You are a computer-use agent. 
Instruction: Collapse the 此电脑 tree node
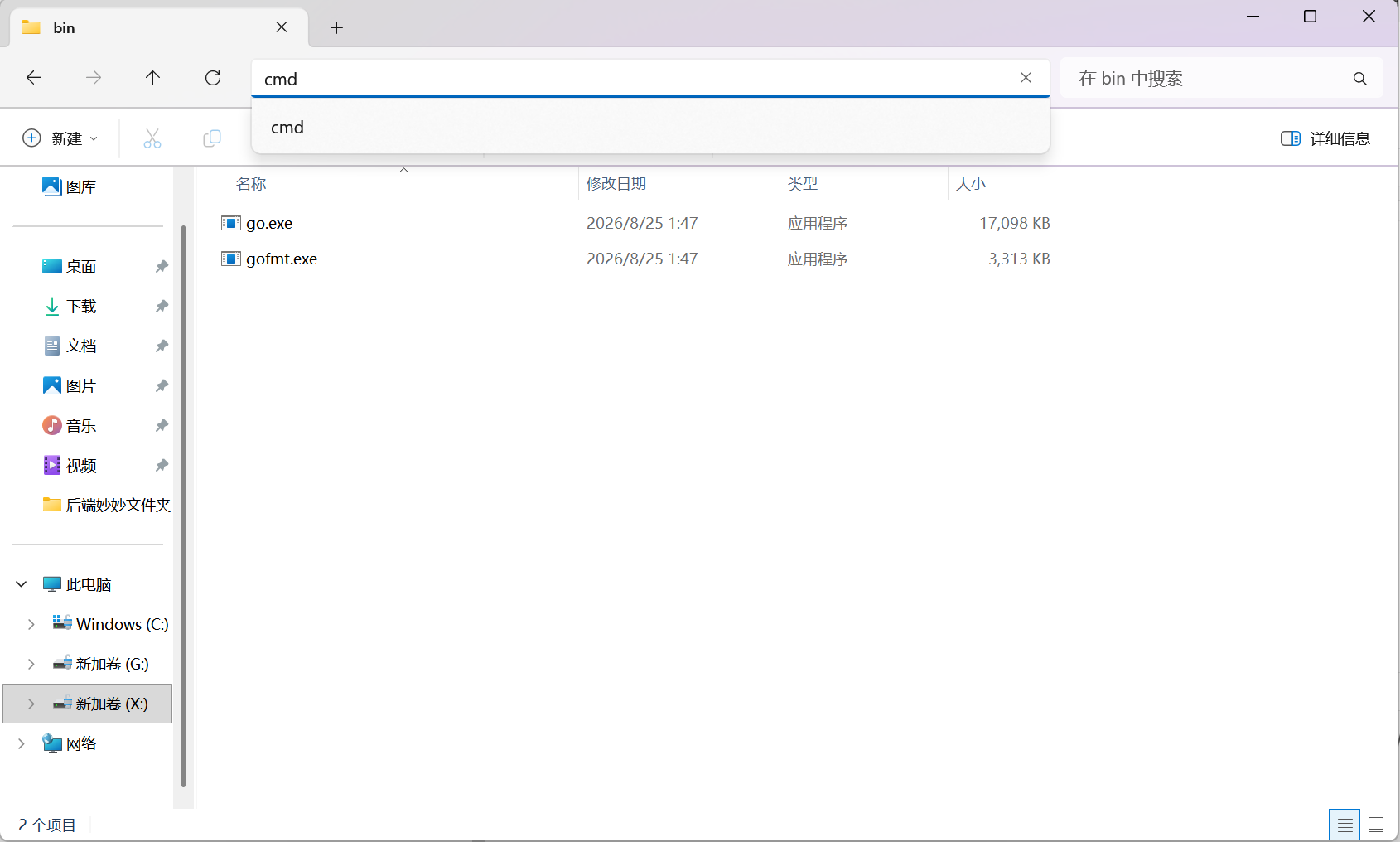pyautogui.click(x=22, y=584)
